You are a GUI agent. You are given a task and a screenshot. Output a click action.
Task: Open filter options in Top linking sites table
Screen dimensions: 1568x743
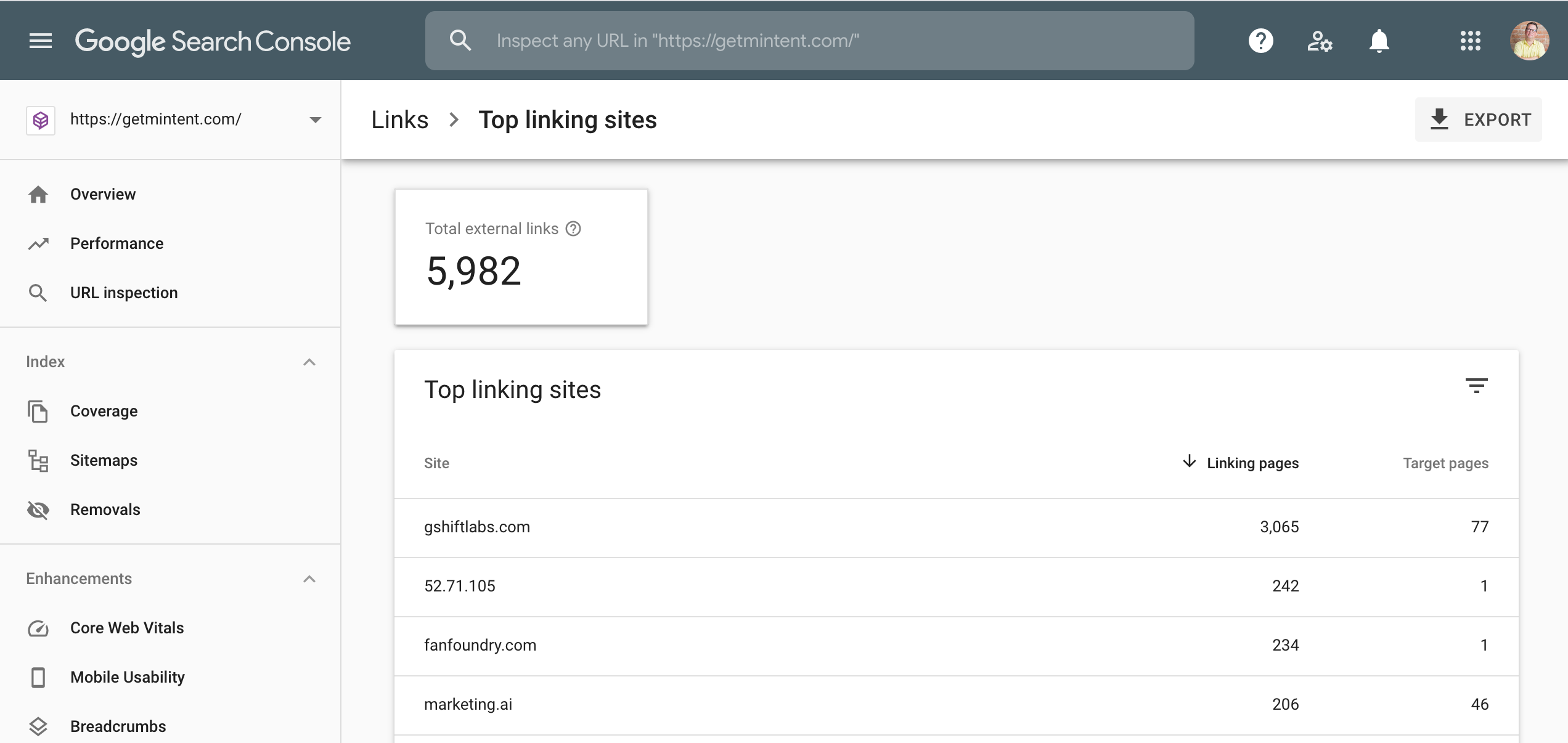click(x=1477, y=387)
